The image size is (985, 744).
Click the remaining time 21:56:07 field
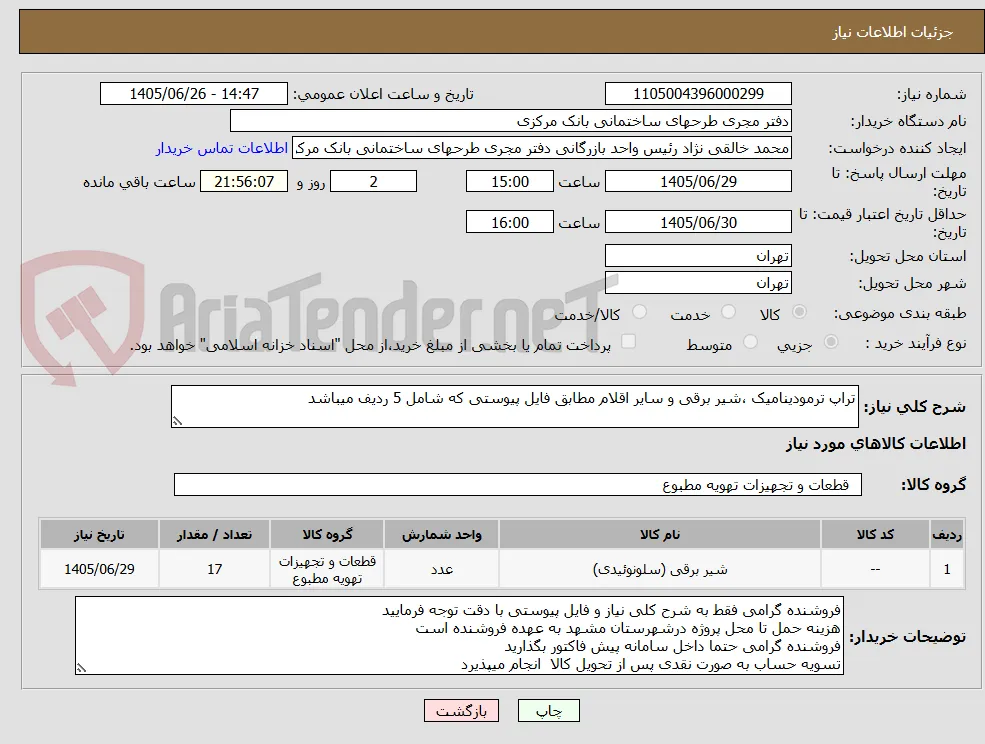[x=244, y=182]
